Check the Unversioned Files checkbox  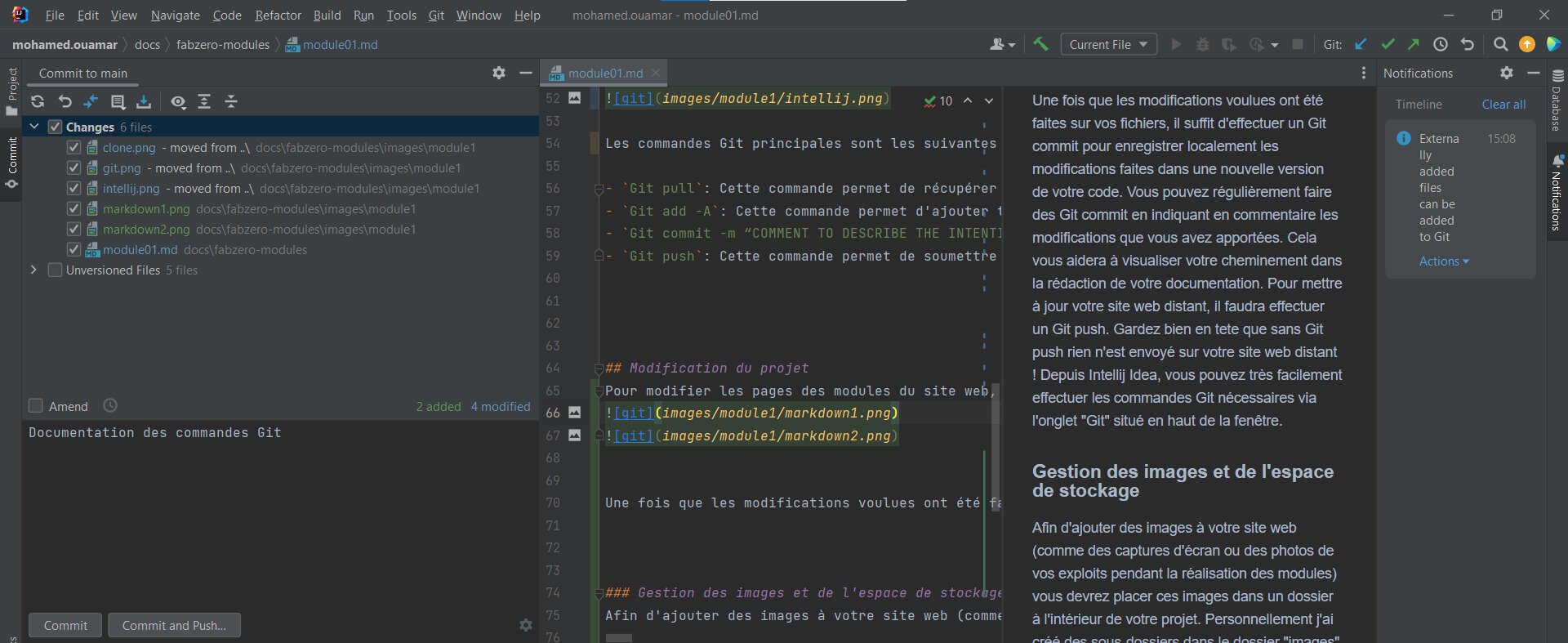pos(56,270)
